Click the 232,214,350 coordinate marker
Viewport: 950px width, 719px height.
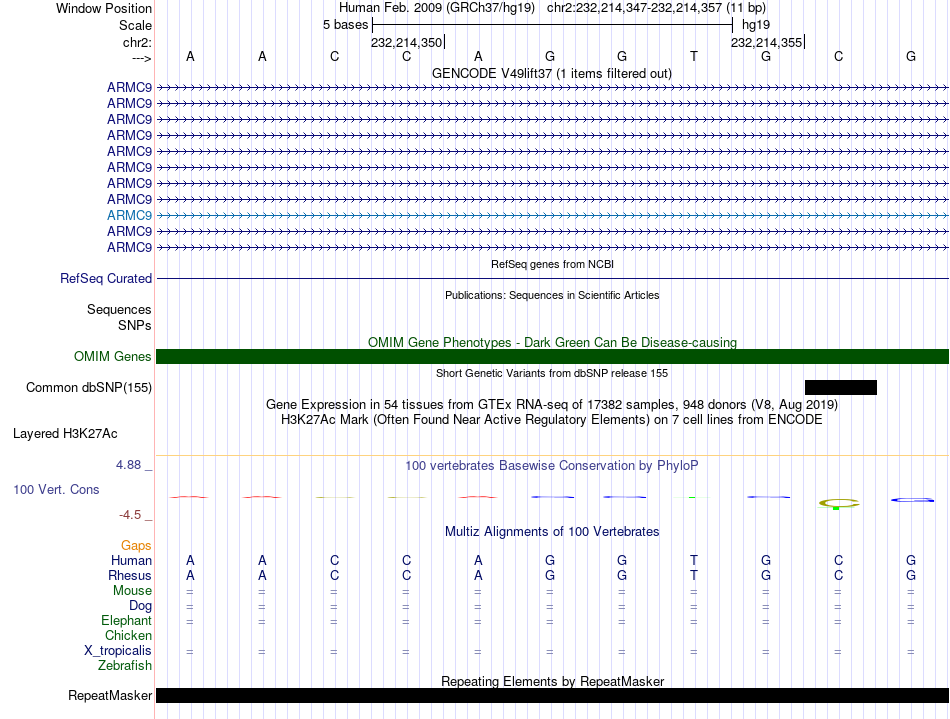pos(407,42)
